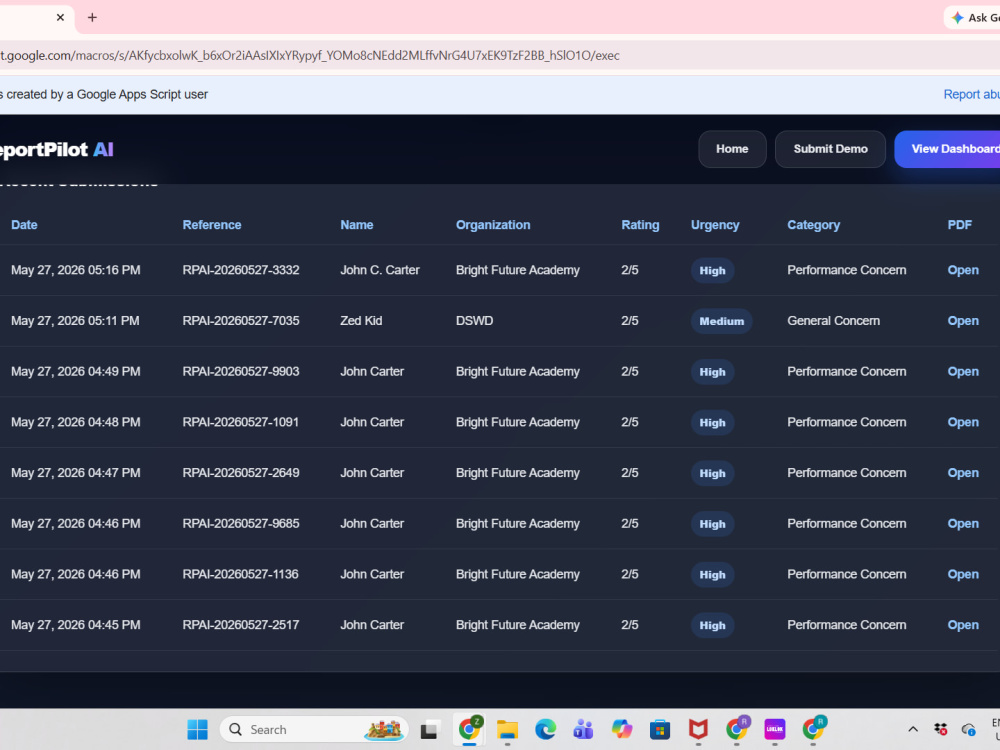The height and width of the screenshot is (750, 1000).
Task: Click the View Dashboard button
Action: pos(948,149)
